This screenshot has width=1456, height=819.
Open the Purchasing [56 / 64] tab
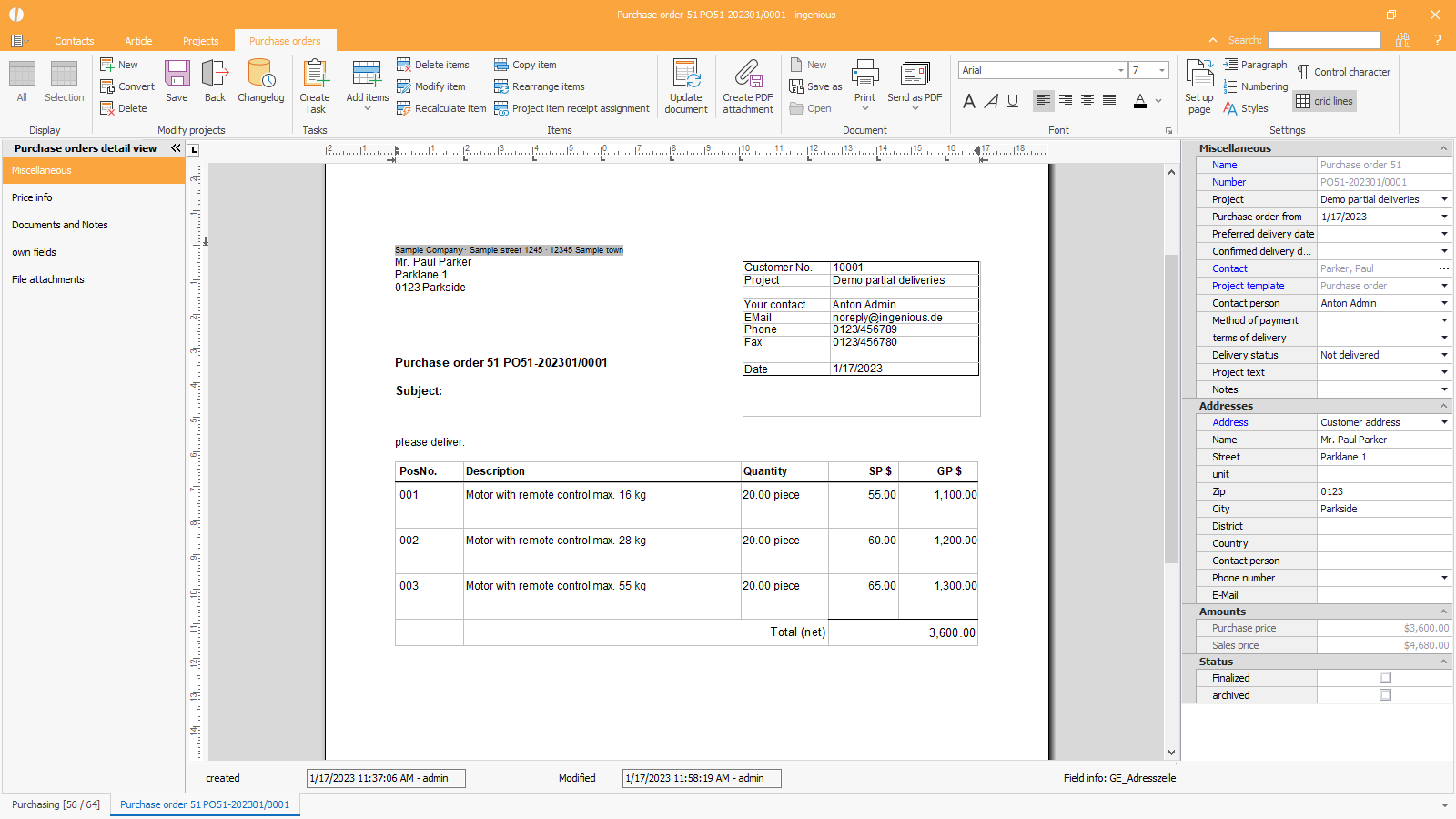56,804
